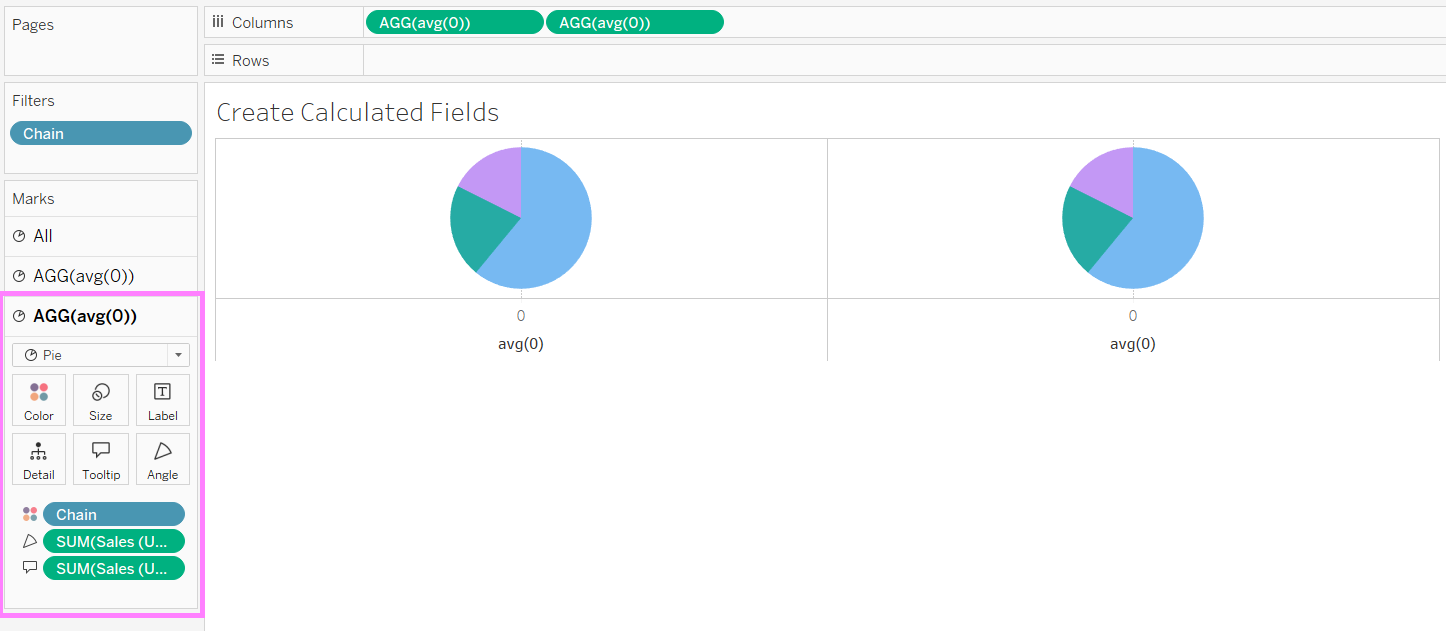Expand the All section in Marks
This screenshot has height=631, width=1446.
[x=43, y=236]
